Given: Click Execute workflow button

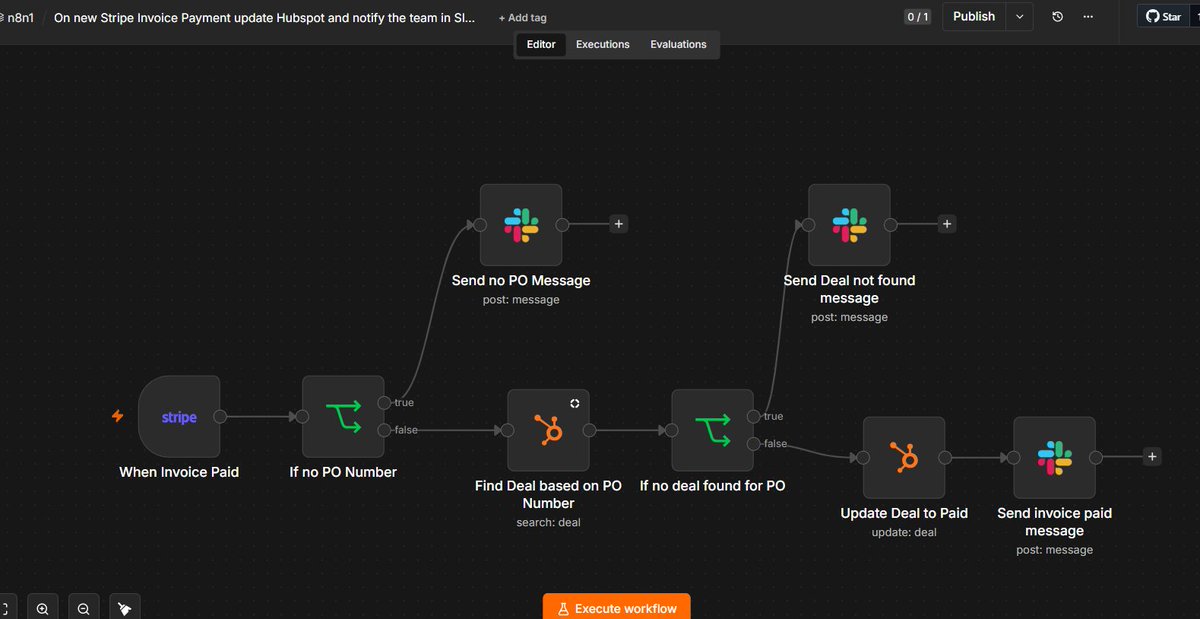Looking at the screenshot, I should coord(617,608).
